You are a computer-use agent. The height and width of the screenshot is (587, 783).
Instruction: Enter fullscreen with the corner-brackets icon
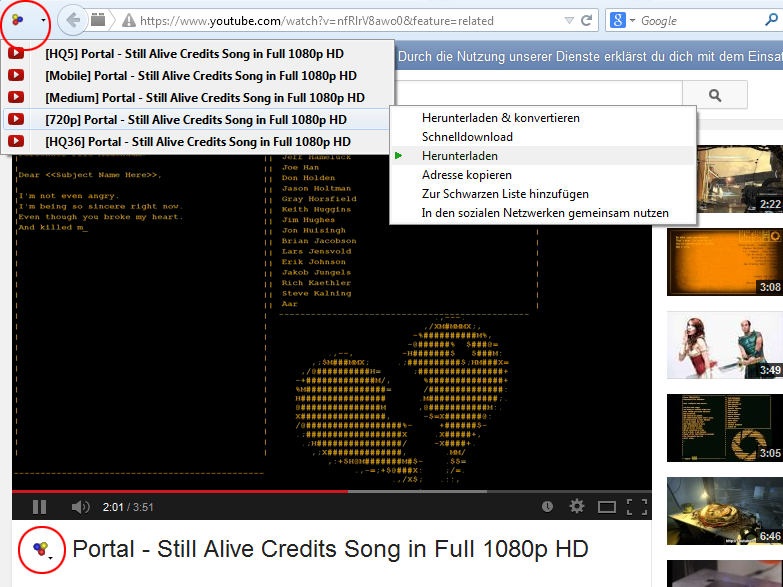637,507
